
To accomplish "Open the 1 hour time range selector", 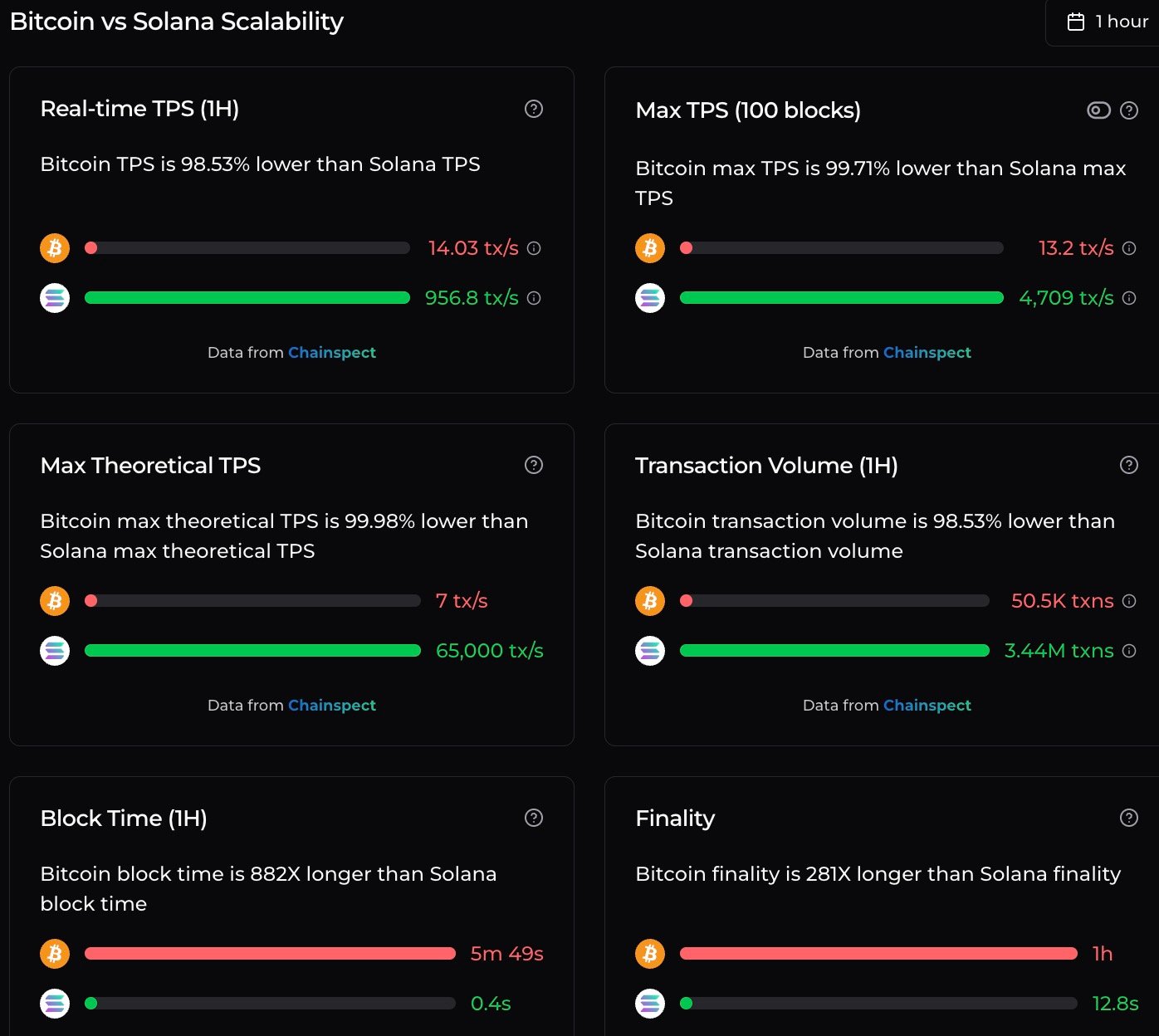I will (1108, 22).
